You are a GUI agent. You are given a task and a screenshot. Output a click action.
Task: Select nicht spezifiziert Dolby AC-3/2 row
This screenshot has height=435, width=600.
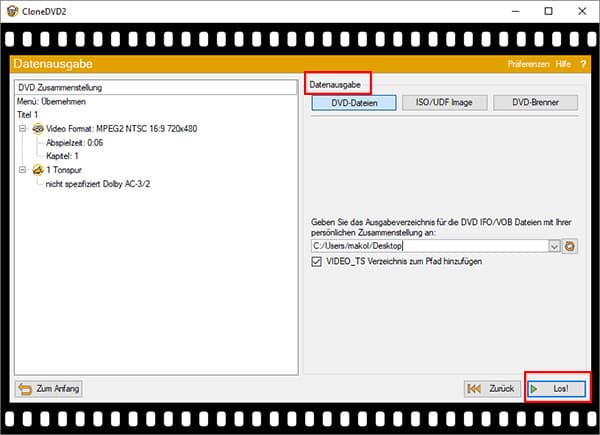pyautogui.click(x=98, y=184)
